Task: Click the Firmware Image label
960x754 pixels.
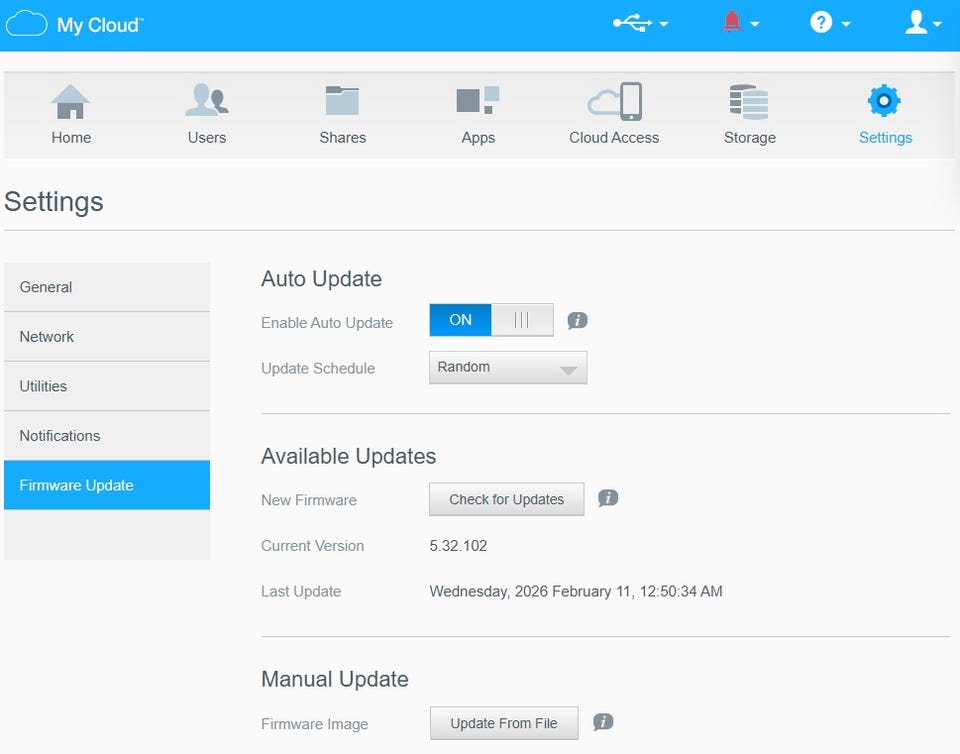Action: [x=315, y=725]
